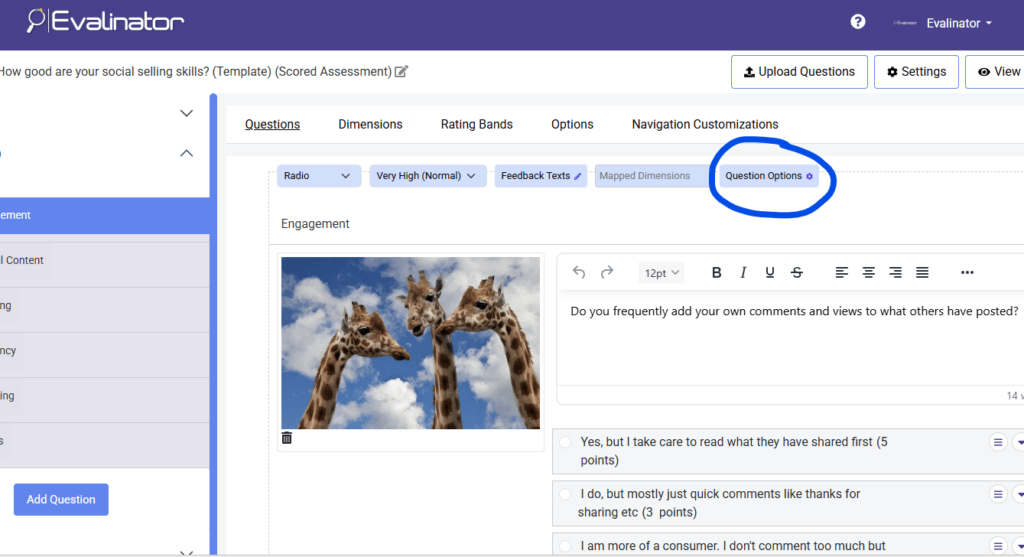Screen dimensions: 1024x557
Task: Switch to the Dimensions tab
Action: pos(370,124)
